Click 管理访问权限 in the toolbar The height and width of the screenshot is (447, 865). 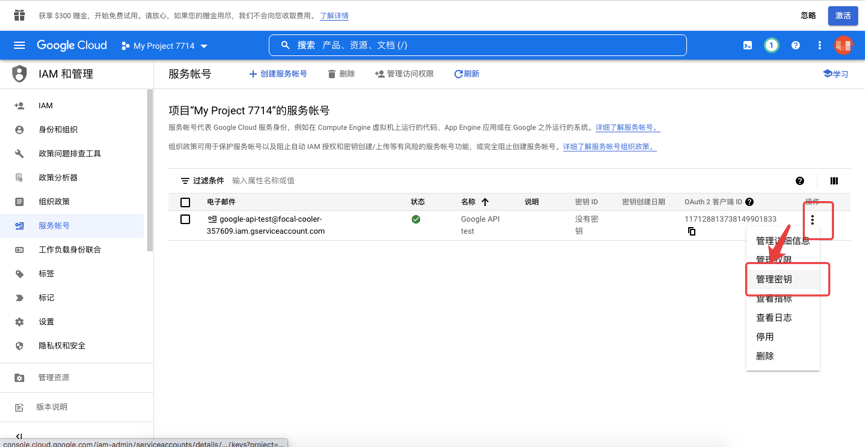(x=404, y=73)
